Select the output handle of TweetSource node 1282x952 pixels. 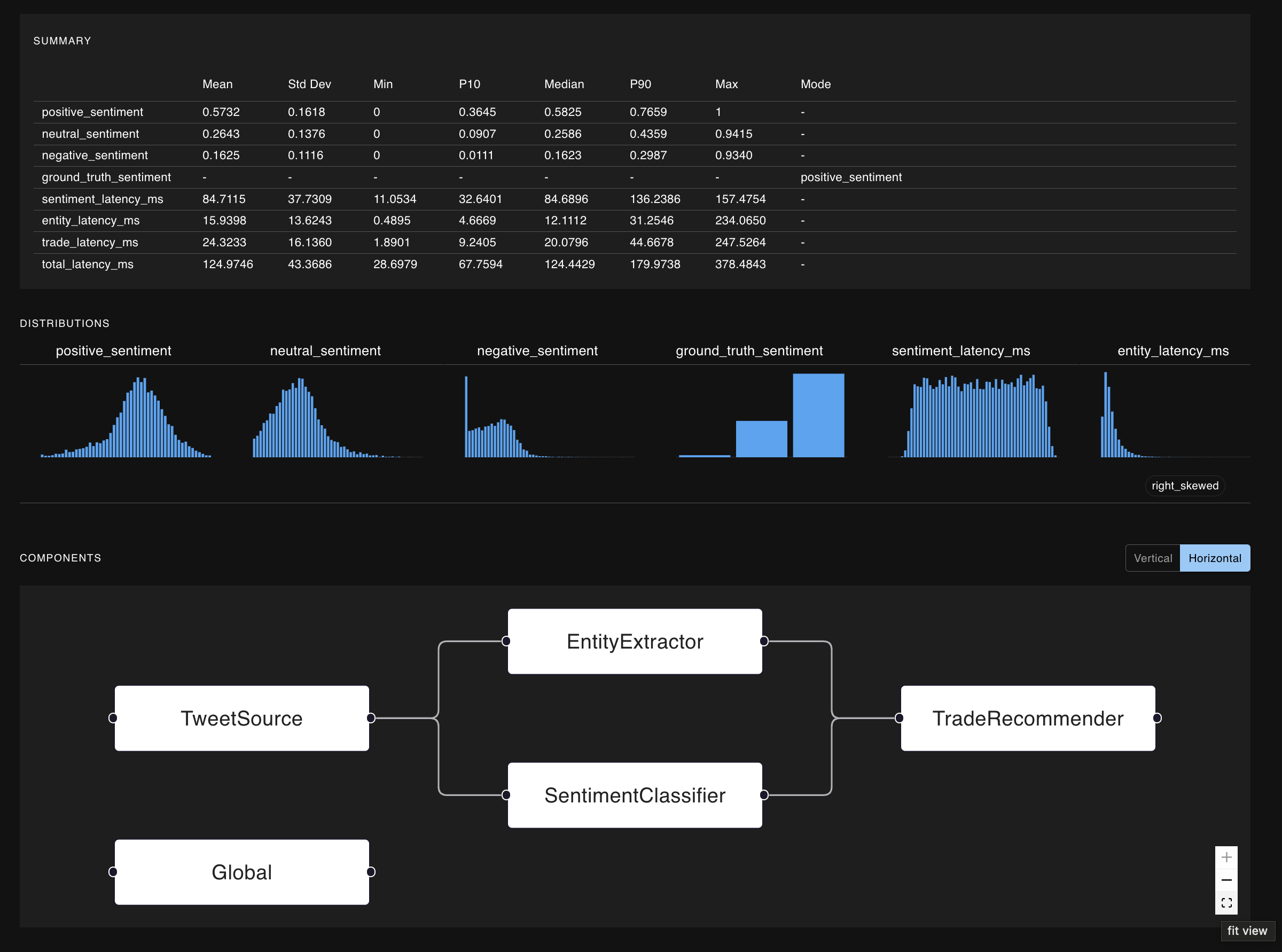point(372,719)
